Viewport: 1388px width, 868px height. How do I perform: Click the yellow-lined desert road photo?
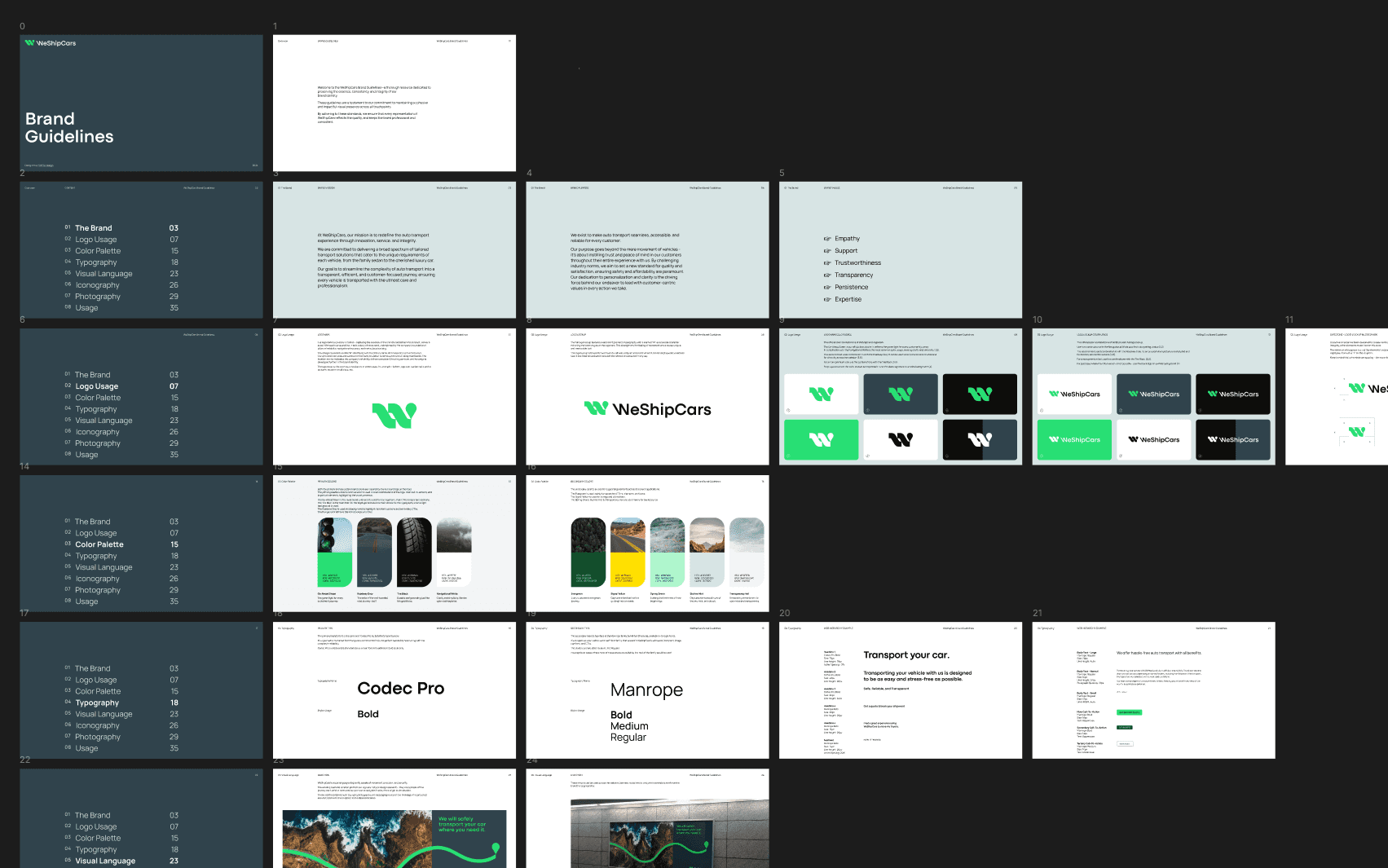(x=628, y=535)
